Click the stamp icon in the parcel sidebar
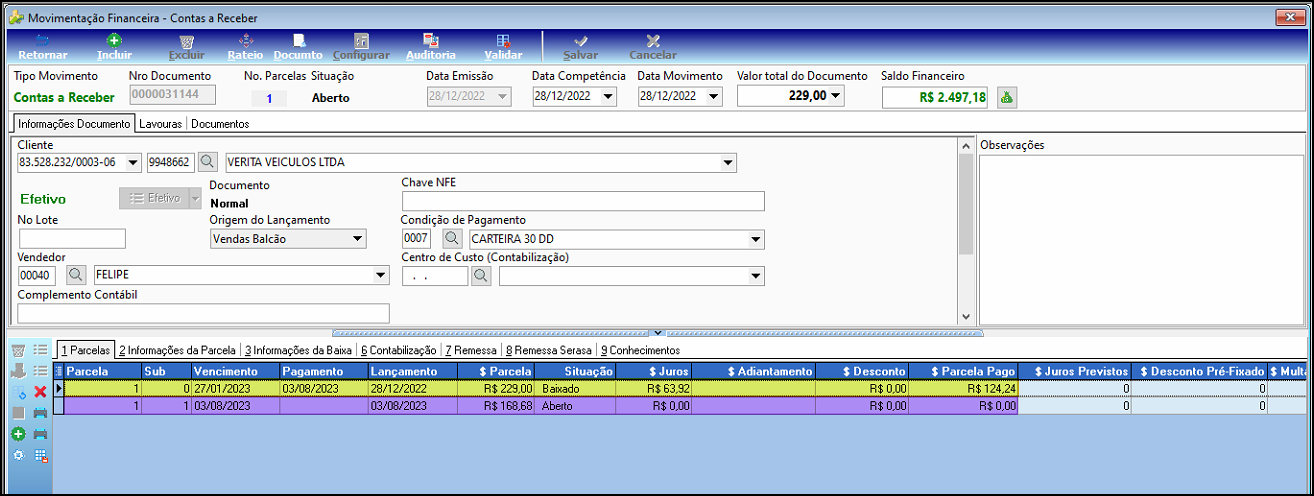The image size is (1314, 496). (19, 372)
